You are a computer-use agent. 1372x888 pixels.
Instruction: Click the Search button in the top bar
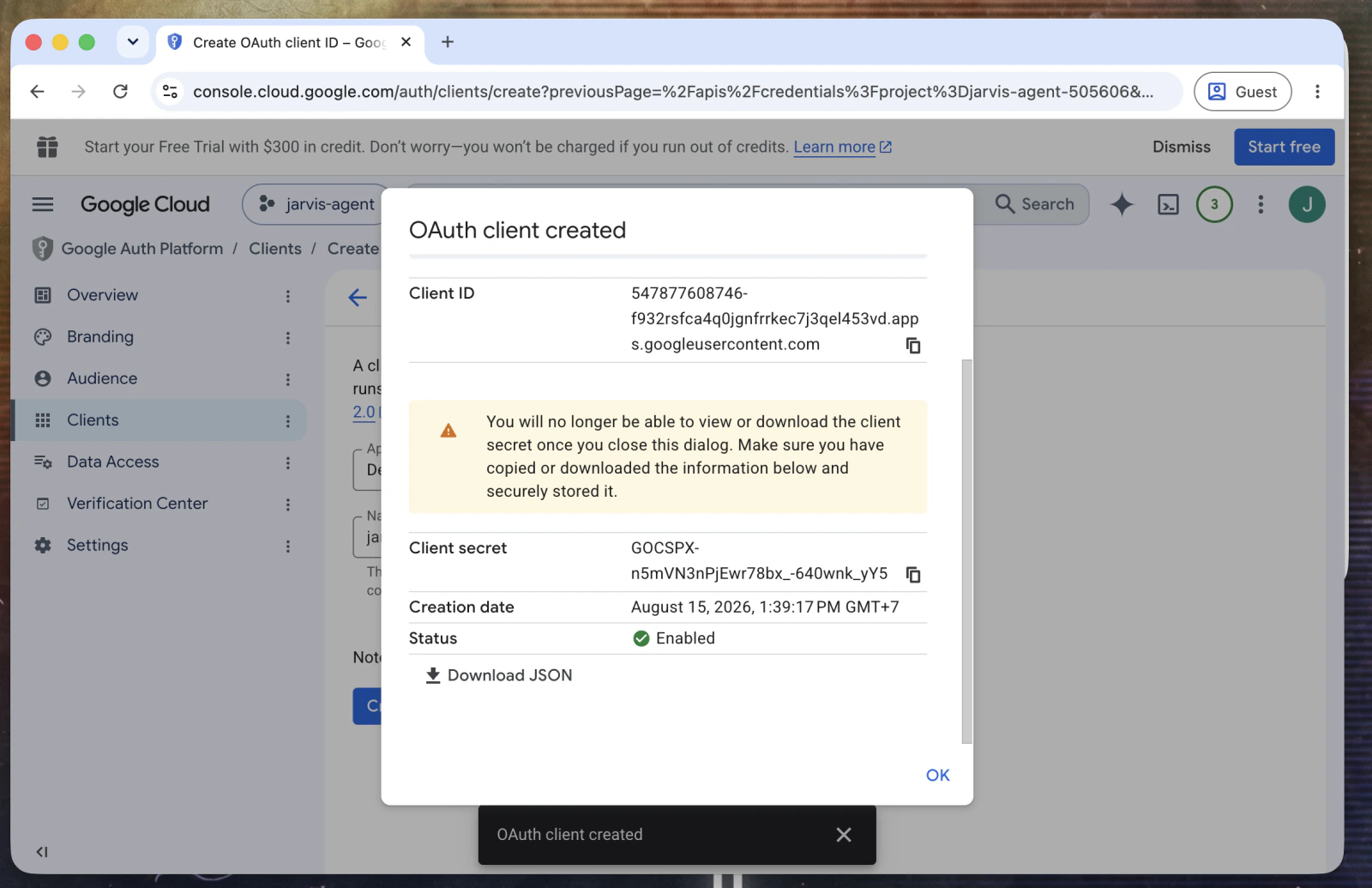pyautogui.click(x=1035, y=204)
